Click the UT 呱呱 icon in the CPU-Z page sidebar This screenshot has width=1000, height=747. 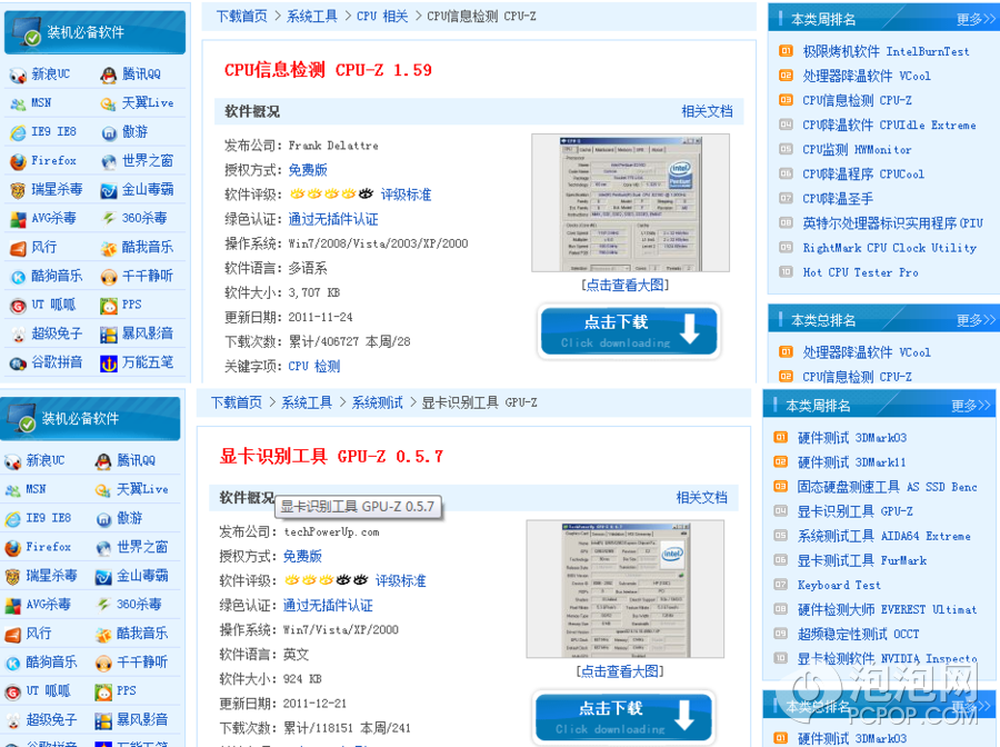click(x=18, y=306)
